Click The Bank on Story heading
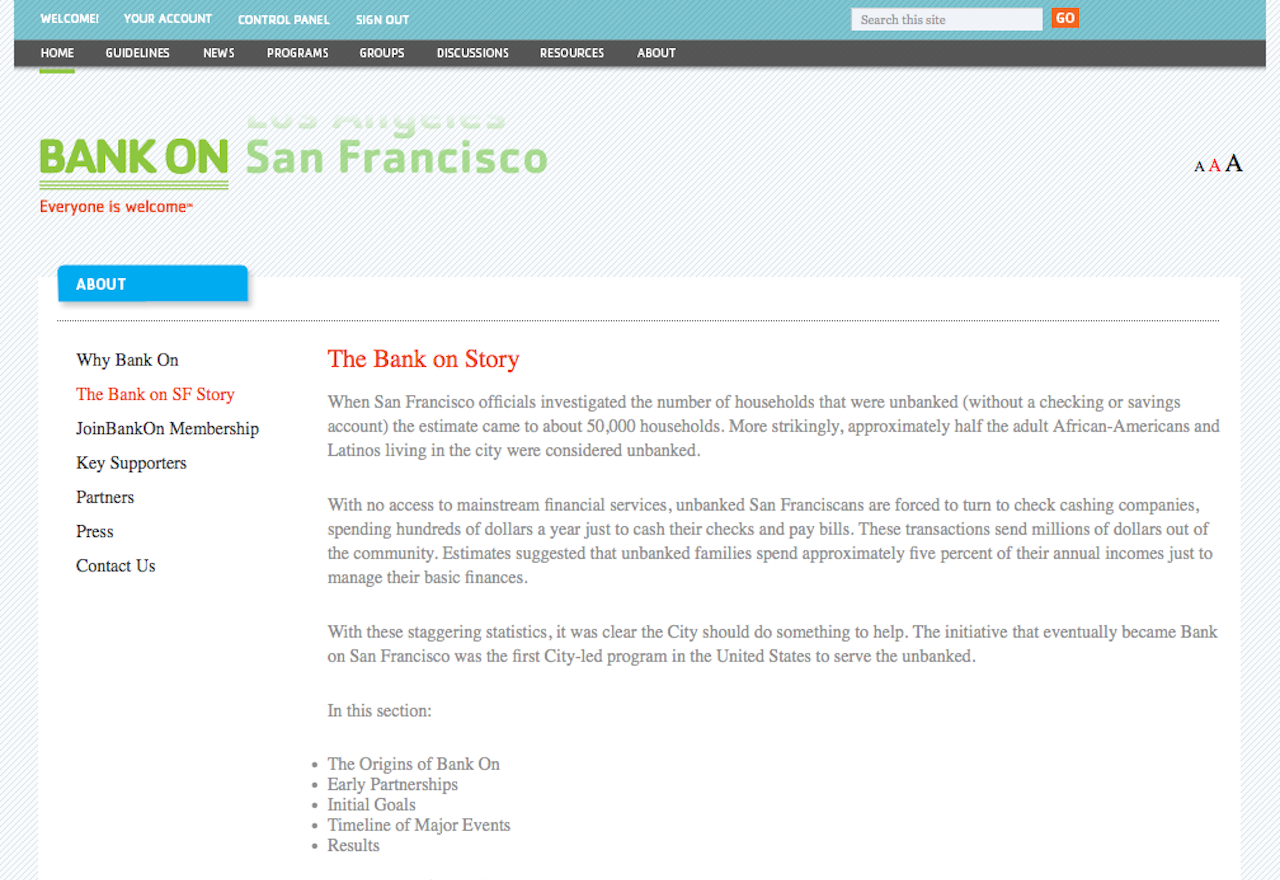Screen dimensions: 1280x880 [x=423, y=359]
